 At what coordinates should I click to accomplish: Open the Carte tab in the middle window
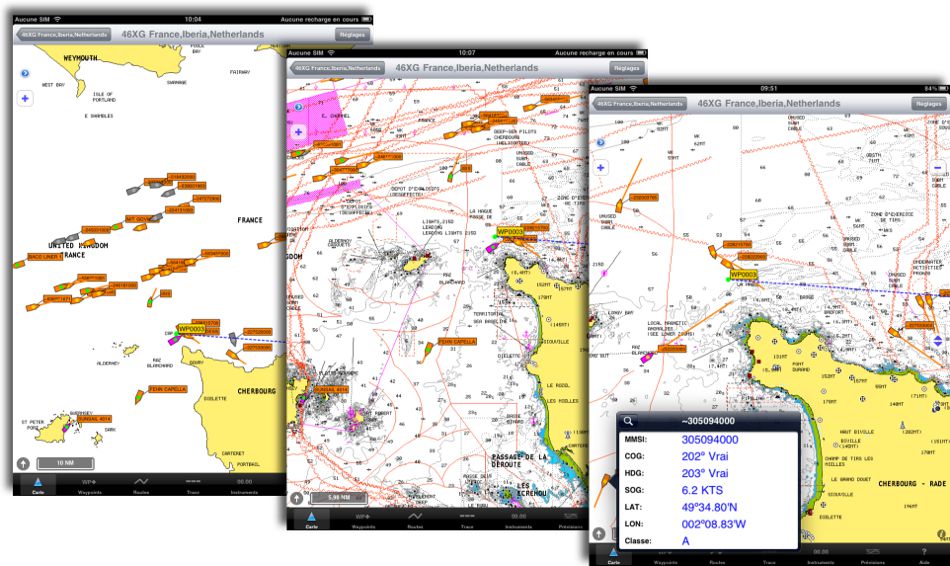coord(311,520)
